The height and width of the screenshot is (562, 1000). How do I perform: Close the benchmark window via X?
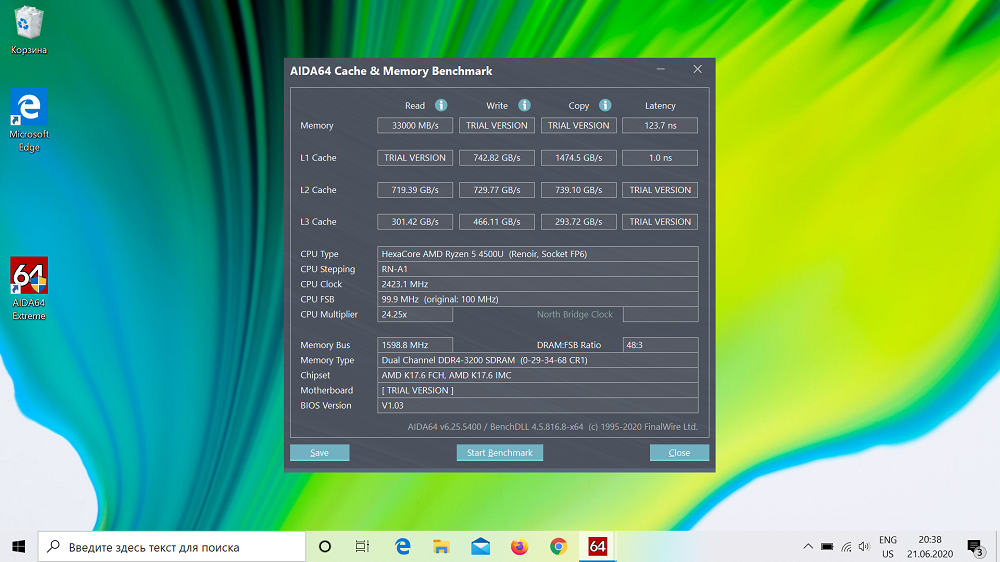tap(697, 70)
